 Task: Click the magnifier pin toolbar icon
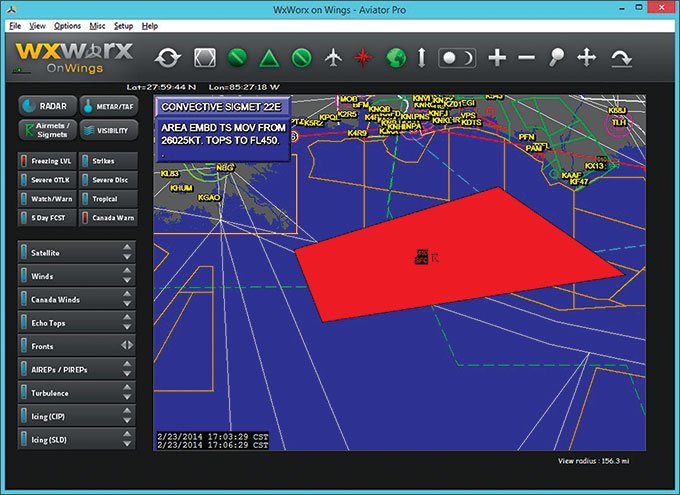[x=556, y=58]
